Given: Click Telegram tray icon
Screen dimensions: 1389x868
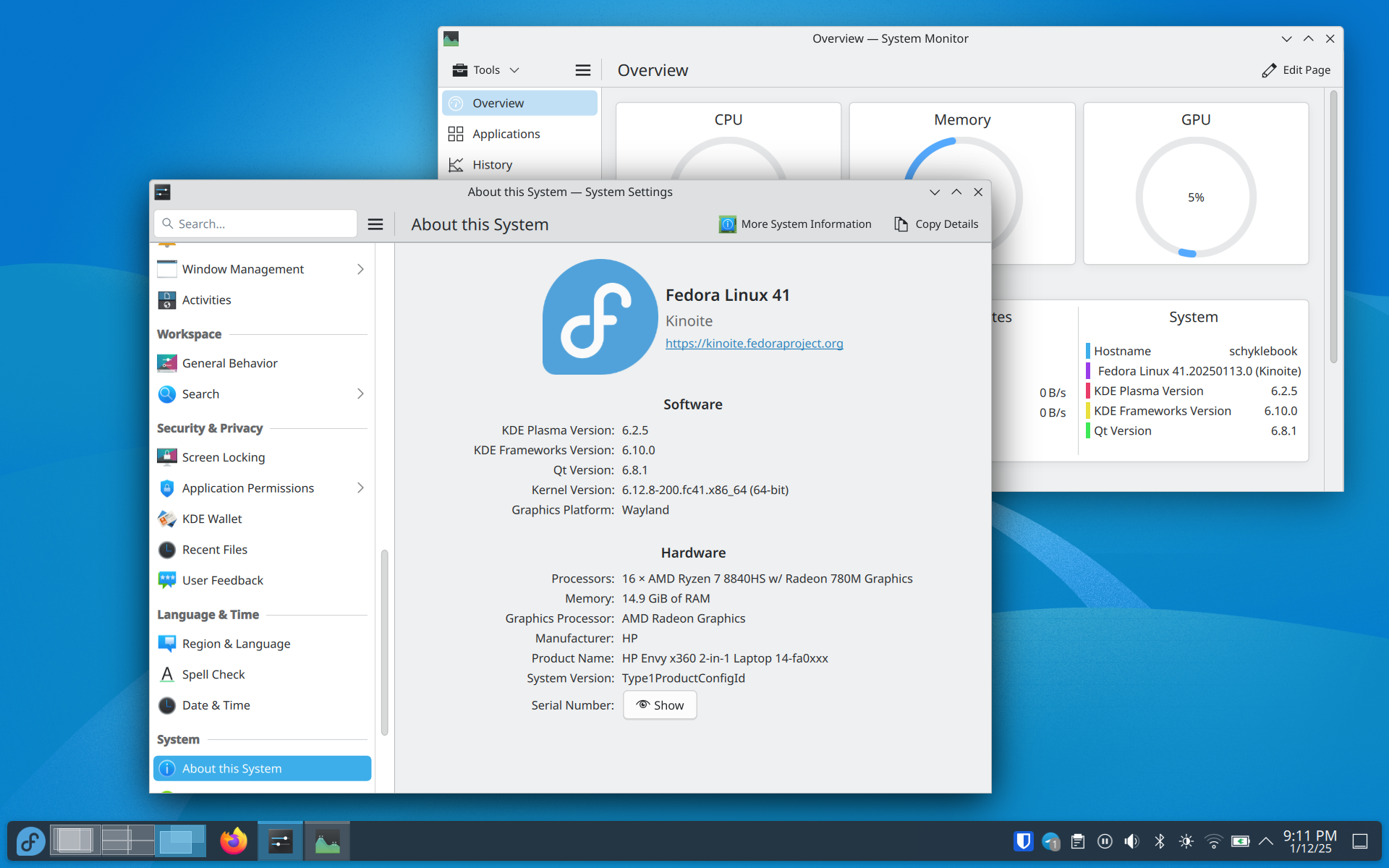Looking at the screenshot, I should point(1050,841).
